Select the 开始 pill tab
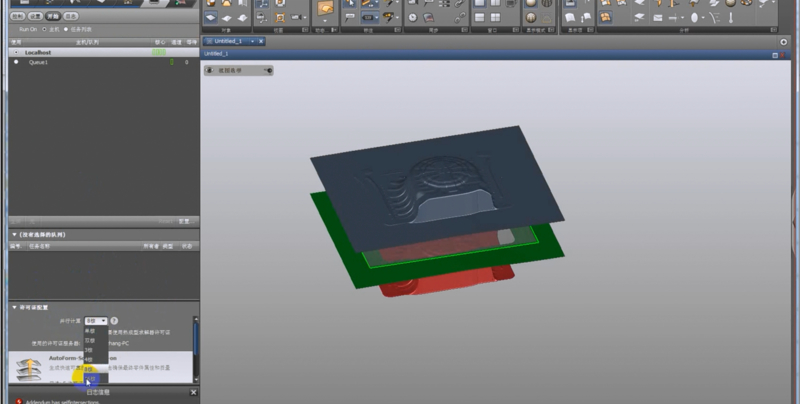The height and width of the screenshot is (404, 800). coord(53,16)
